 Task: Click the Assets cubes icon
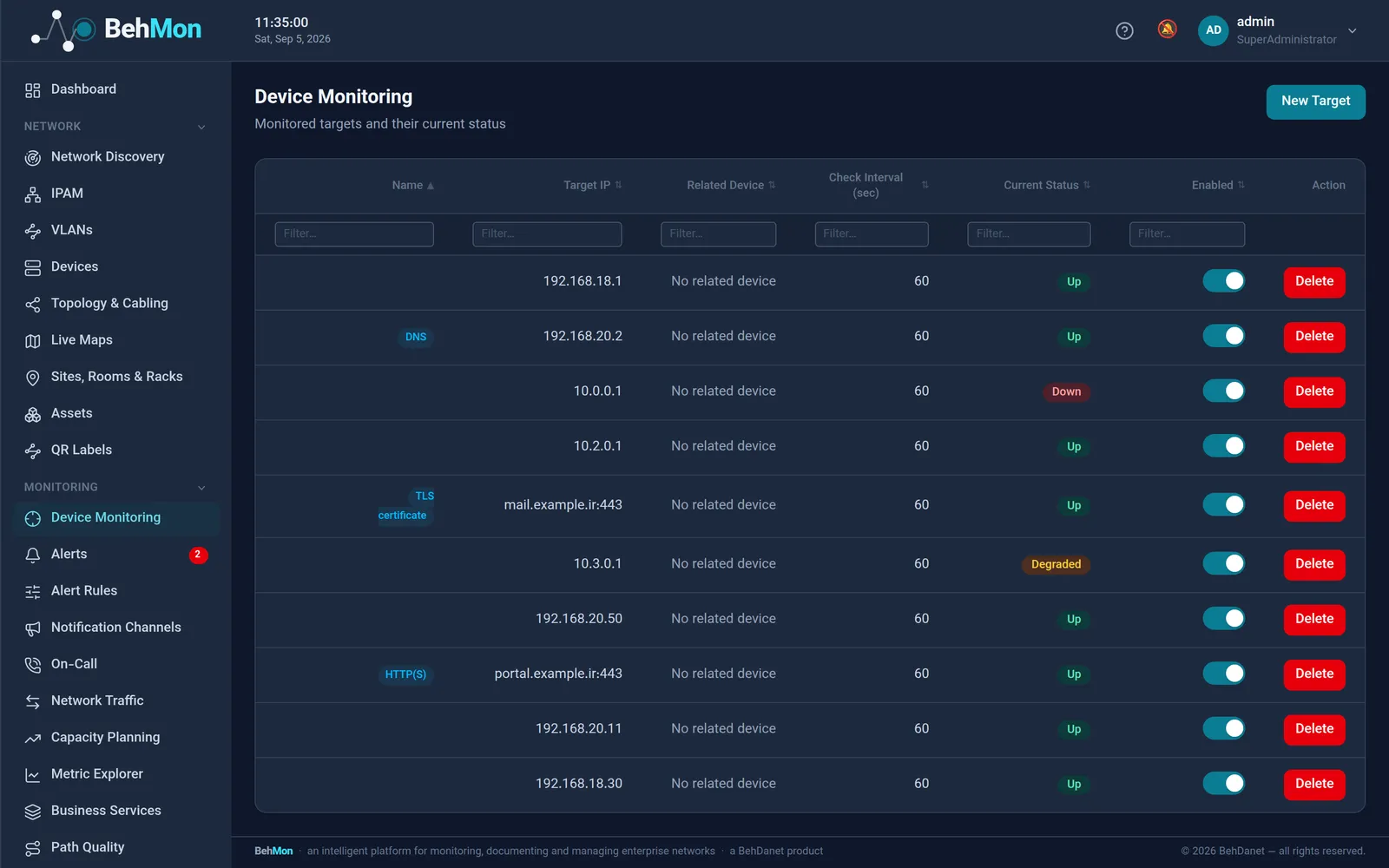(x=33, y=415)
